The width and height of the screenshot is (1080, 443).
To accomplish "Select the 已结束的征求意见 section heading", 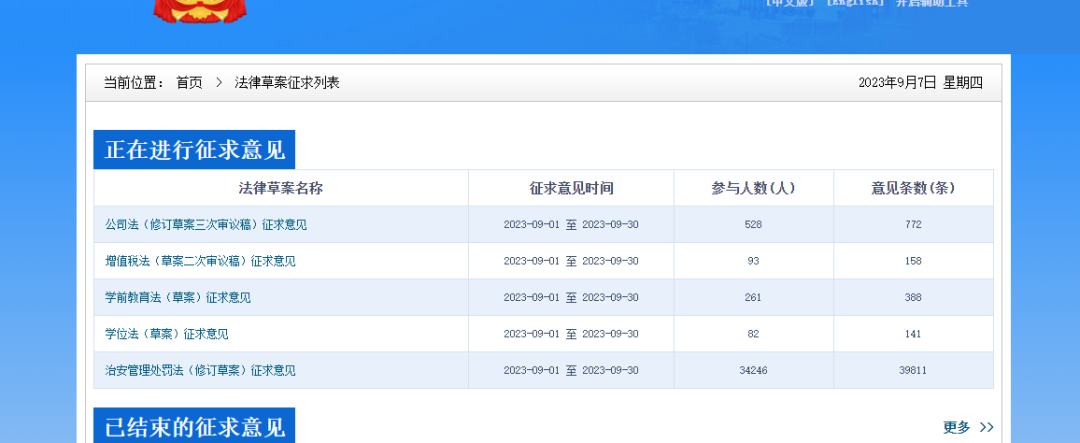I will click(x=194, y=426).
